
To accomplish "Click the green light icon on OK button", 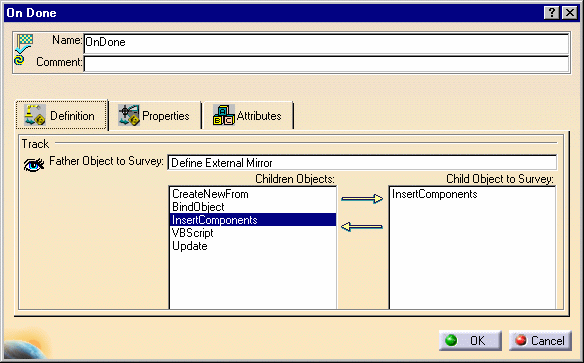I will (x=451, y=340).
